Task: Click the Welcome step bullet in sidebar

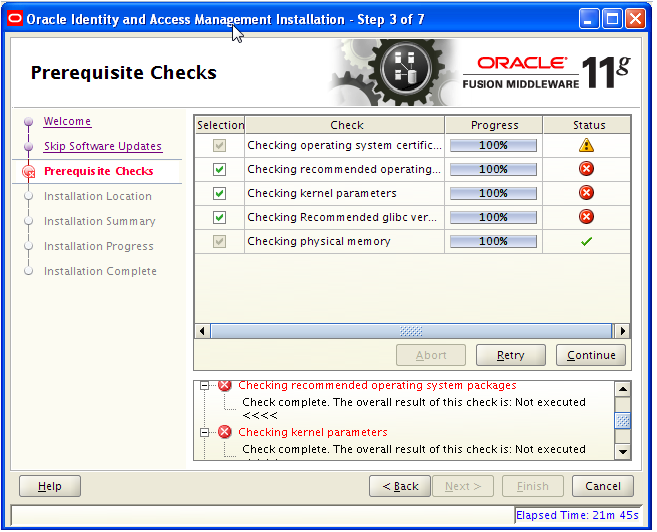Action: point(28,121)
